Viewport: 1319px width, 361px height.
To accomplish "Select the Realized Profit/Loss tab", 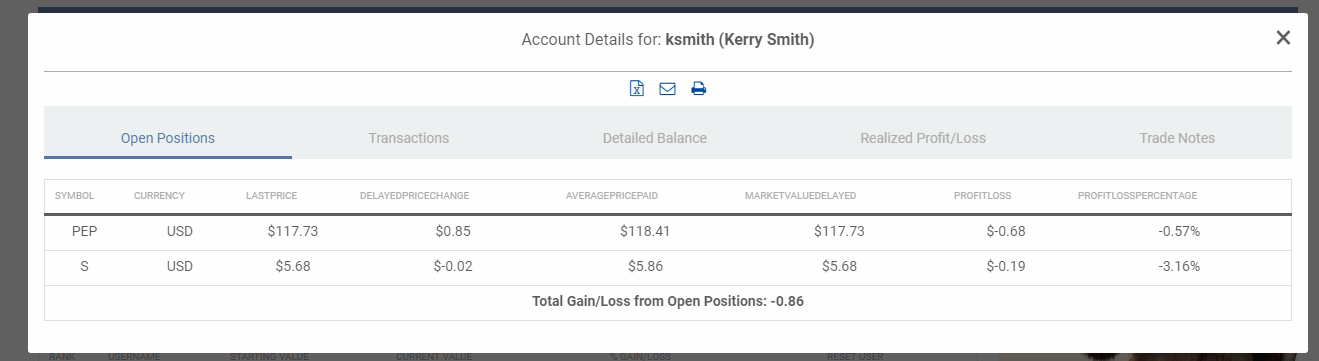I will [x=923, y=138].
